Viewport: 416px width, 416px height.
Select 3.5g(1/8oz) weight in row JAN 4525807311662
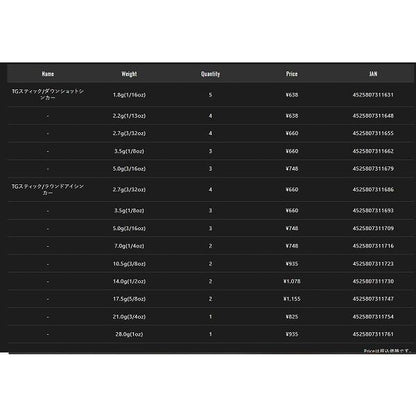[129, 151]
